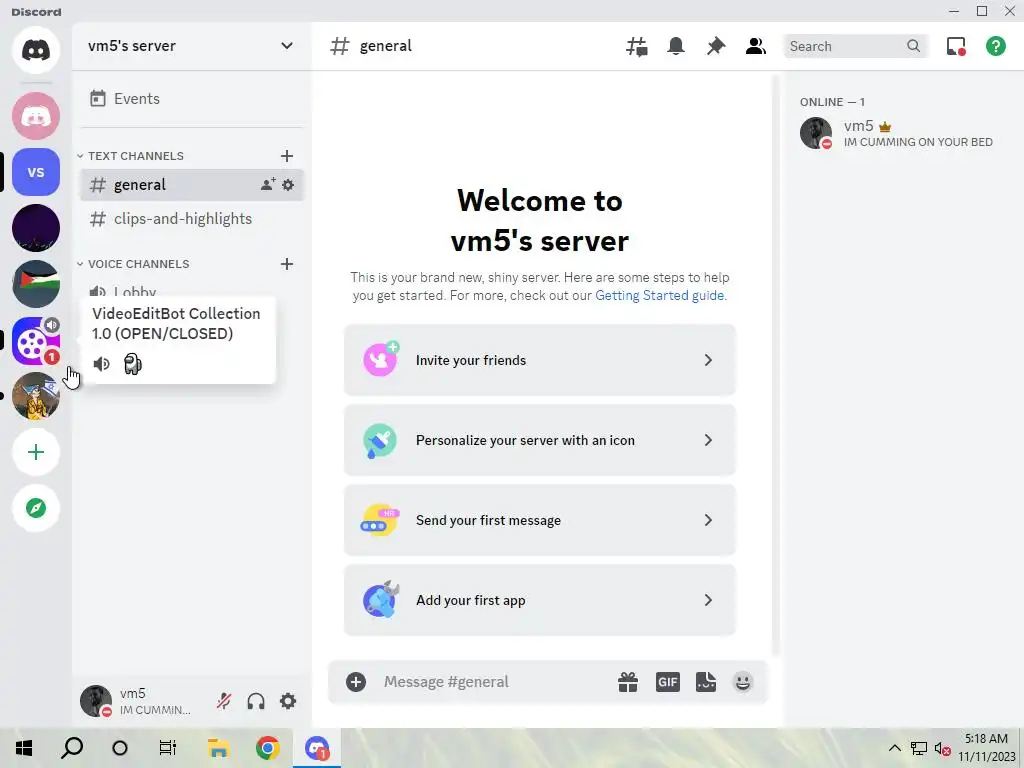The image size is (1024, 768).
Task: Create invite for general channel
Action: (268, 185)
